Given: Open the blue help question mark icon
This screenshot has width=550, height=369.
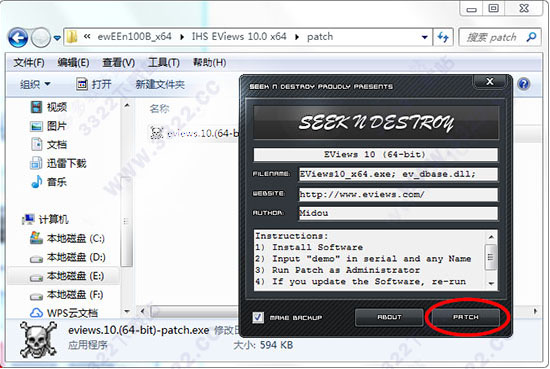Looking at the screenshot, I should [524, 84].
